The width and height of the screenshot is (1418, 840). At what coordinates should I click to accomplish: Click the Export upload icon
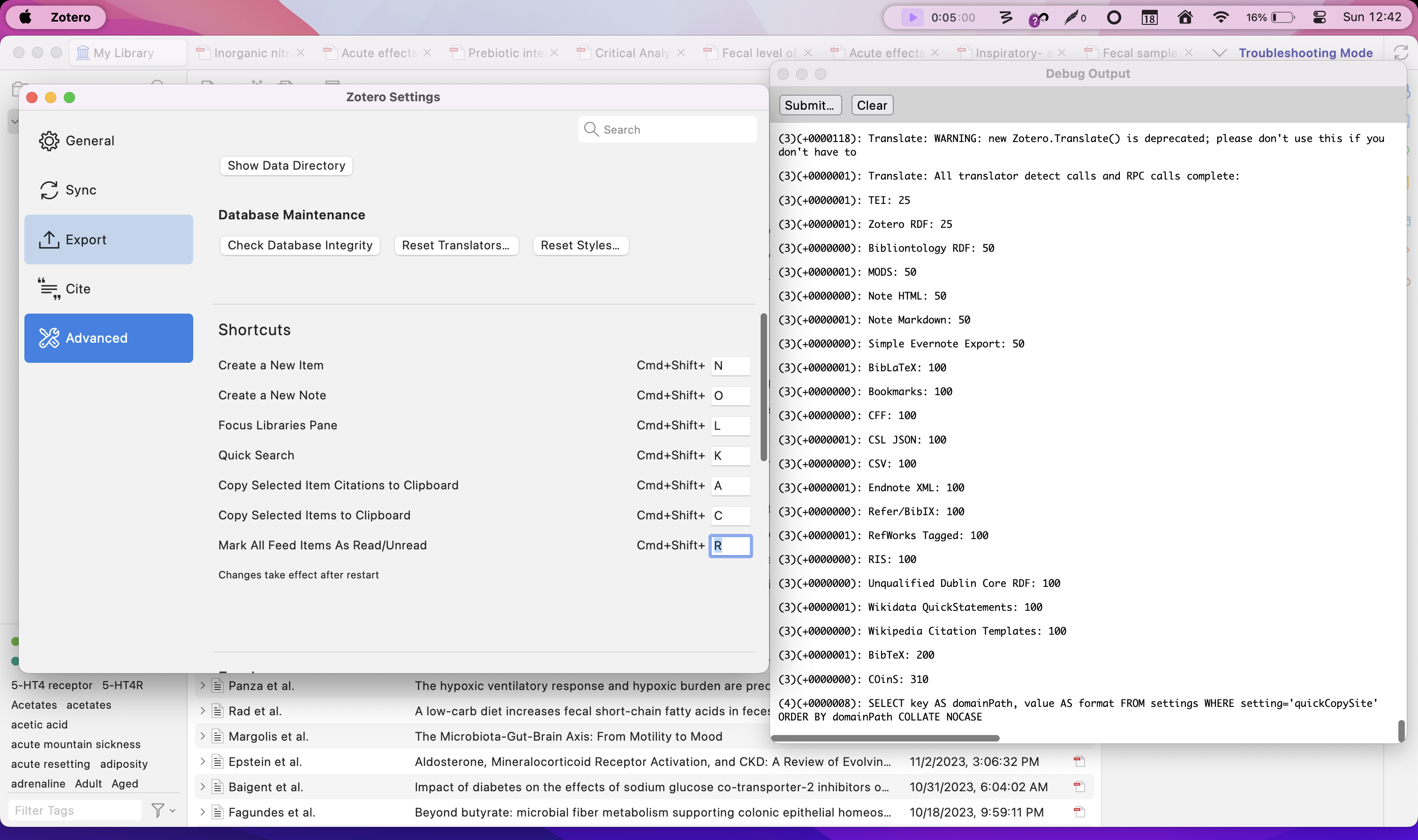(x=49, y=240)
